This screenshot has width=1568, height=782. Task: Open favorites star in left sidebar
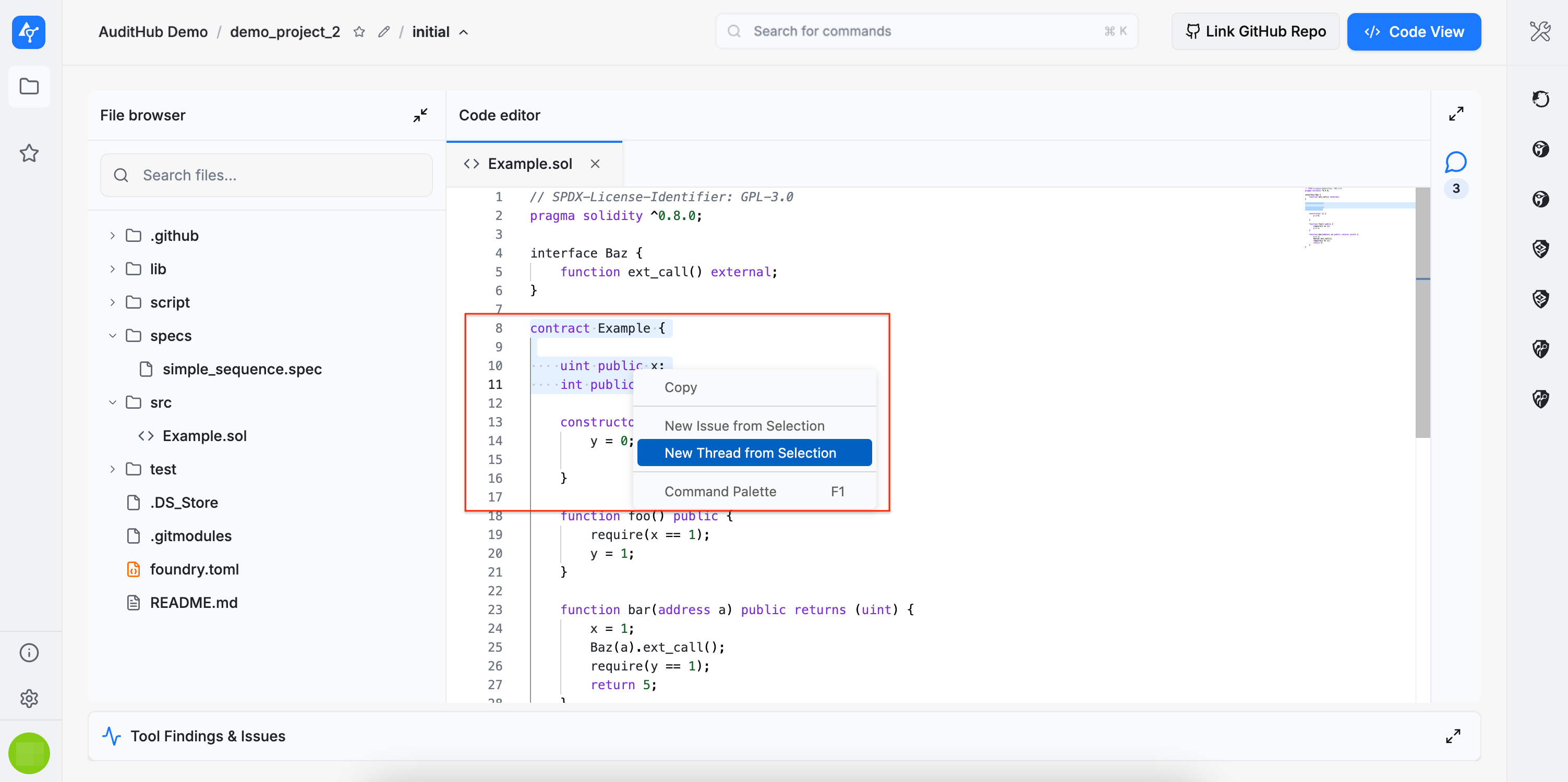[29, 153]
